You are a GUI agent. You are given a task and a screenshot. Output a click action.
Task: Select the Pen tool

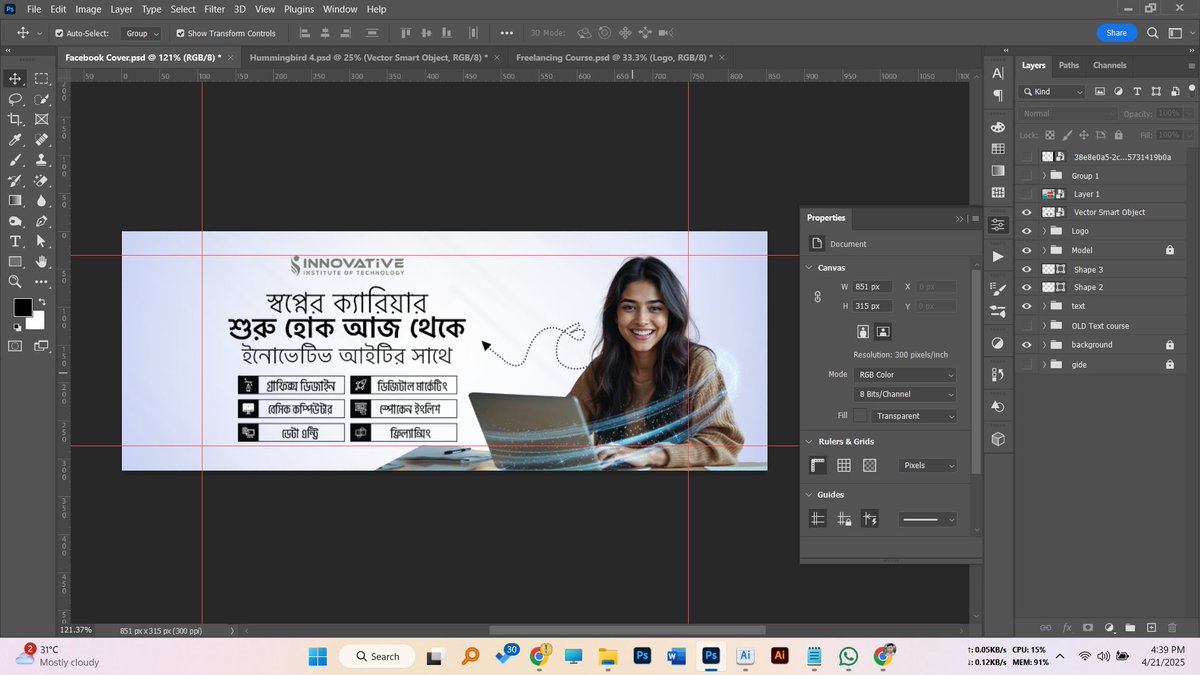click(x=42, y=221)
